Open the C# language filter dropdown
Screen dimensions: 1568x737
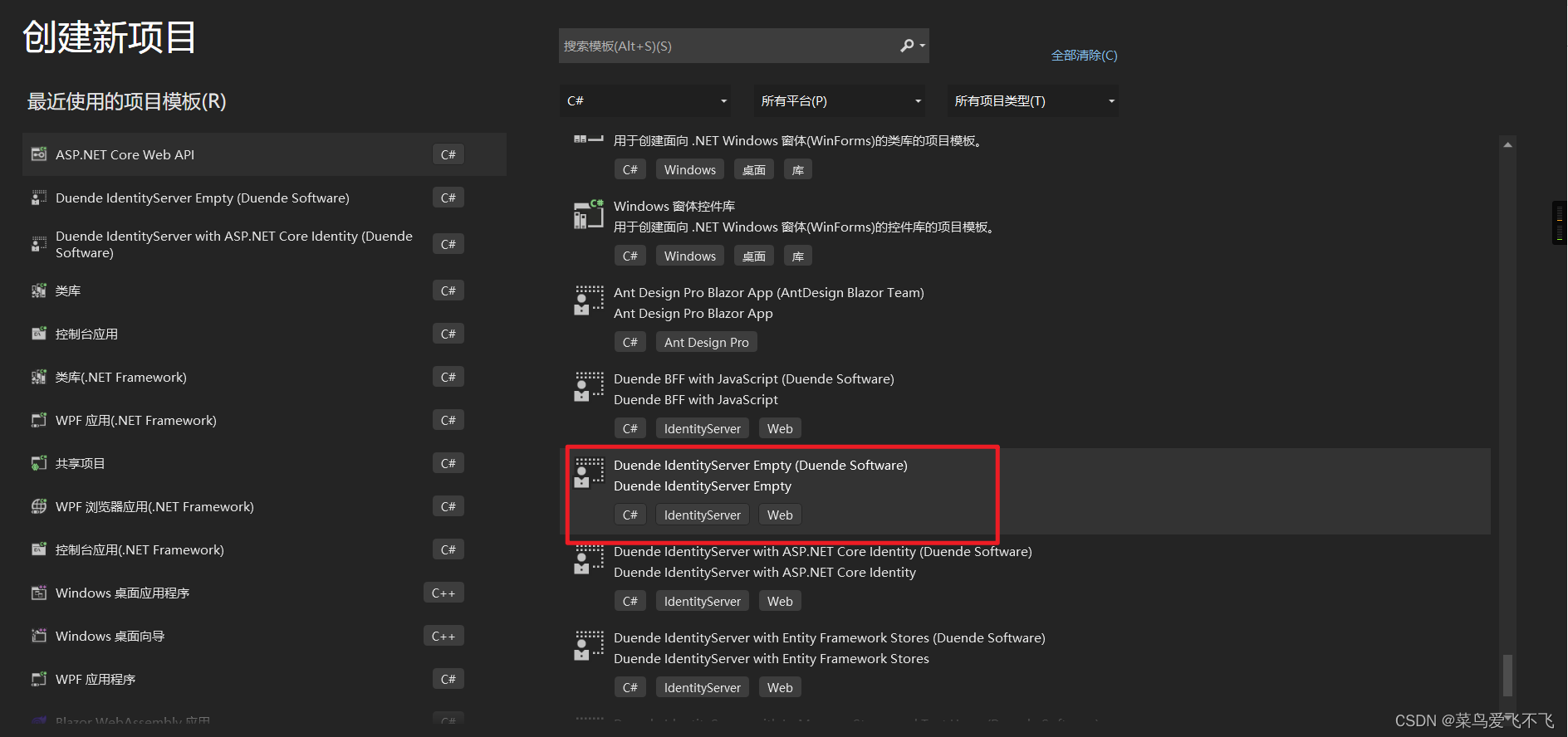point(644,101)
